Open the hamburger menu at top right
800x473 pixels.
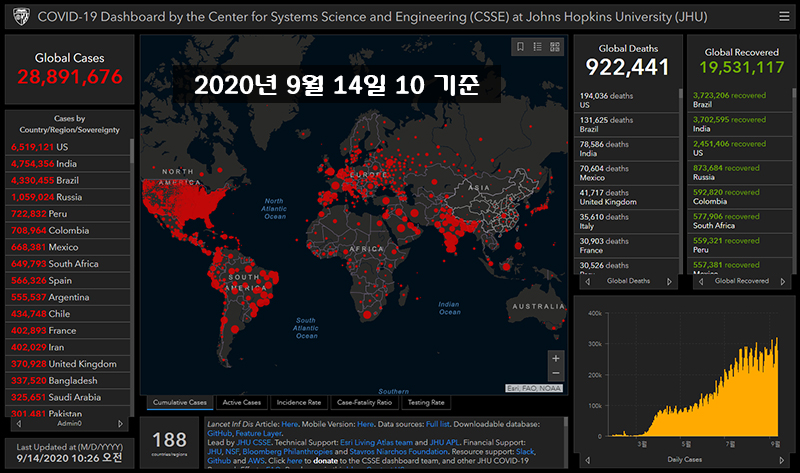point(784,17)
